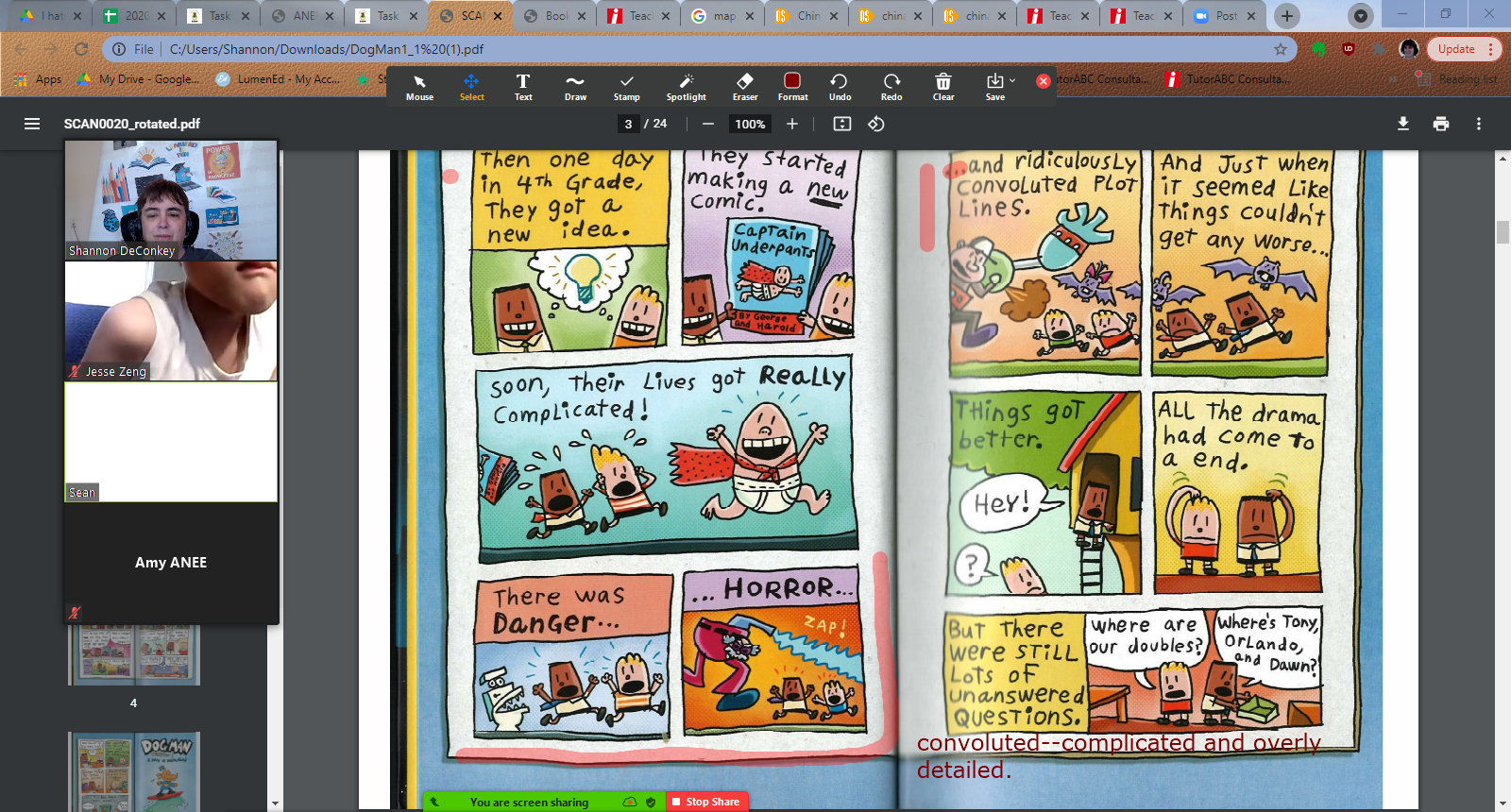Toggle the PDF sidebar menu
1511x812 pixels.
click(32, 124)
